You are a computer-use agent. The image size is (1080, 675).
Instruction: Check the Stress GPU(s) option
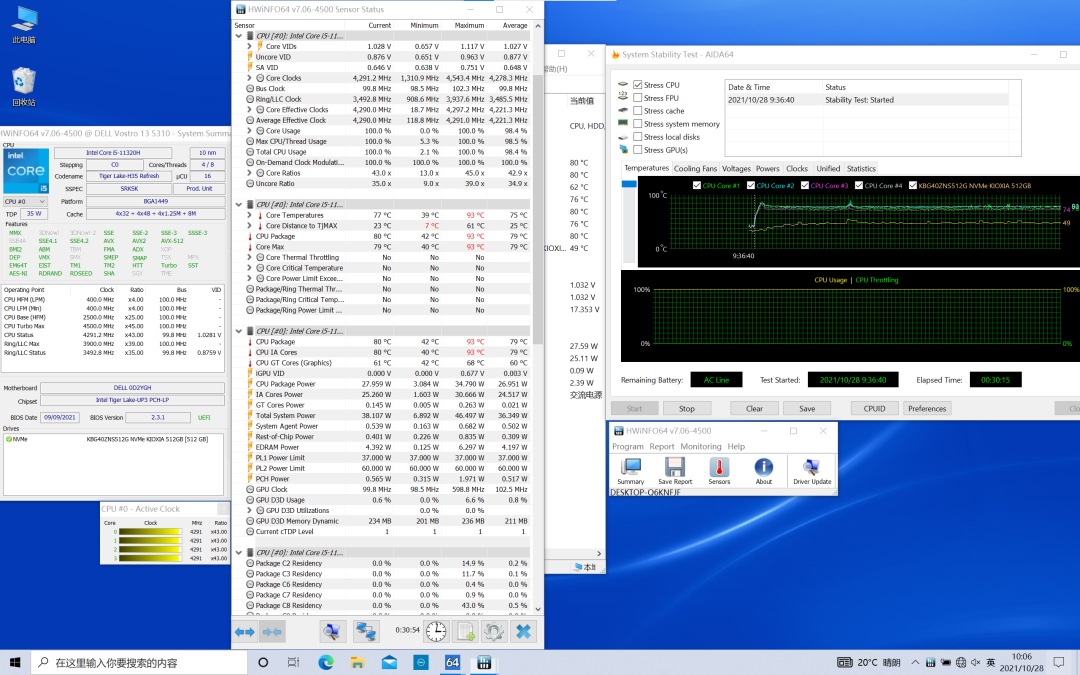coord(638,150)
